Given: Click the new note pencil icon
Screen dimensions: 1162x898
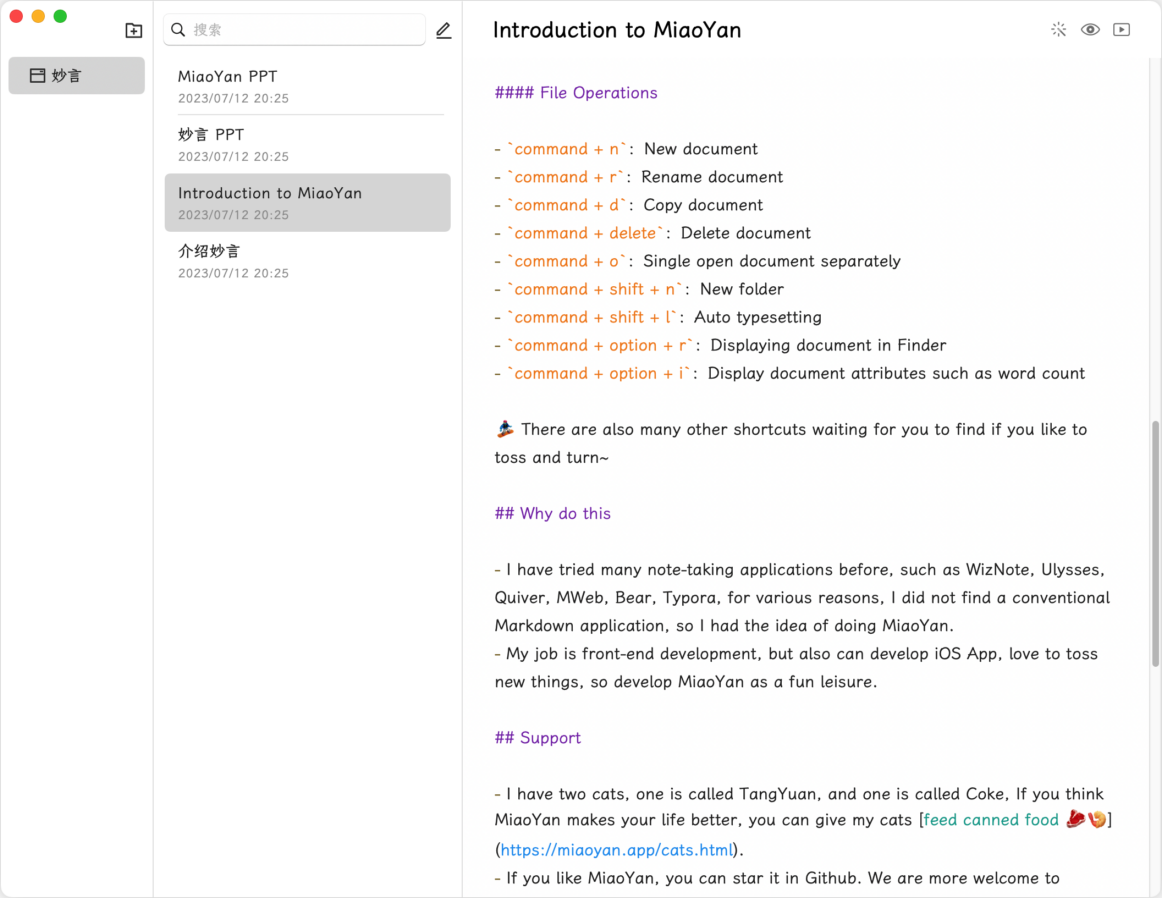Looking at the screenshot, I should pos(443,30).
